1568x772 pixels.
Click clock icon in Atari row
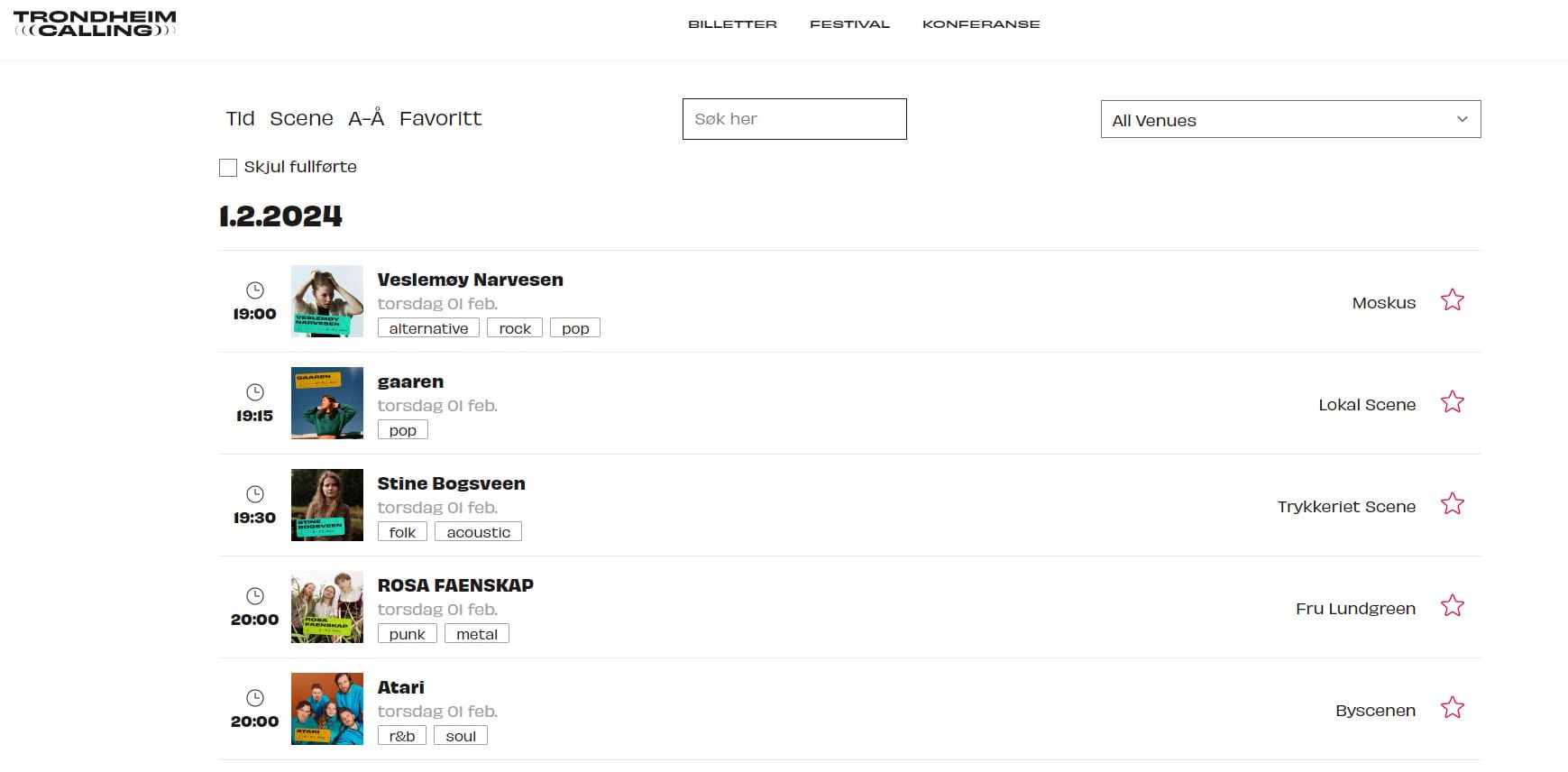(x=255, y=698)
